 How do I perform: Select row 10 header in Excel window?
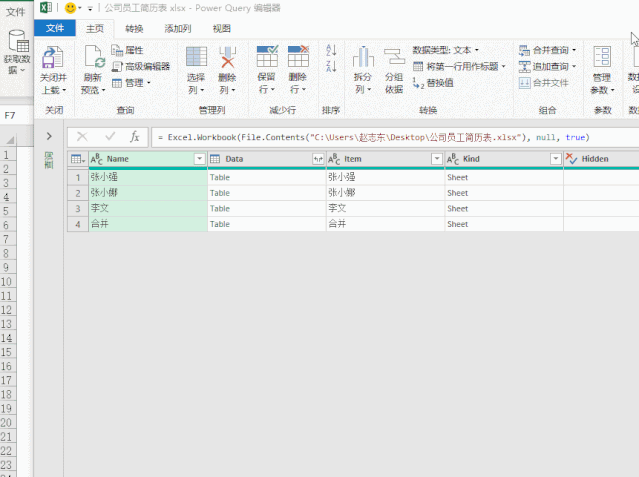[7, 282]
